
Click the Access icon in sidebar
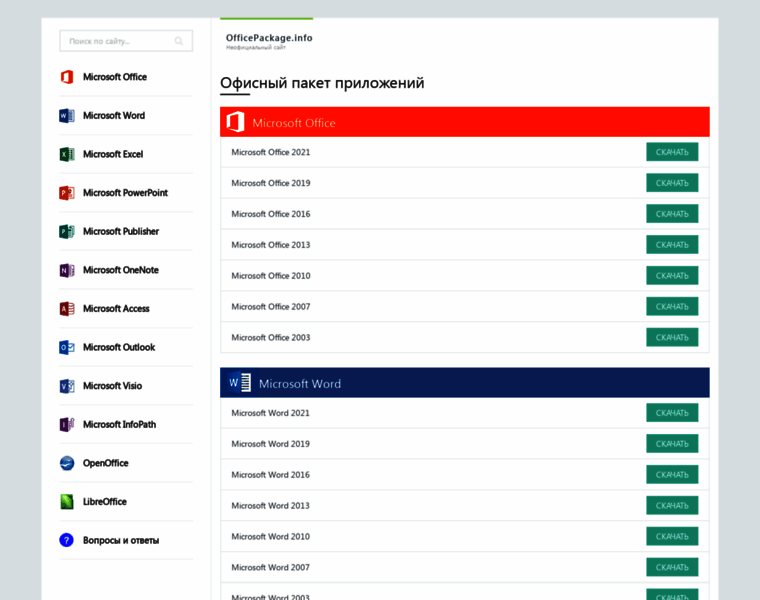click(67, 309)
